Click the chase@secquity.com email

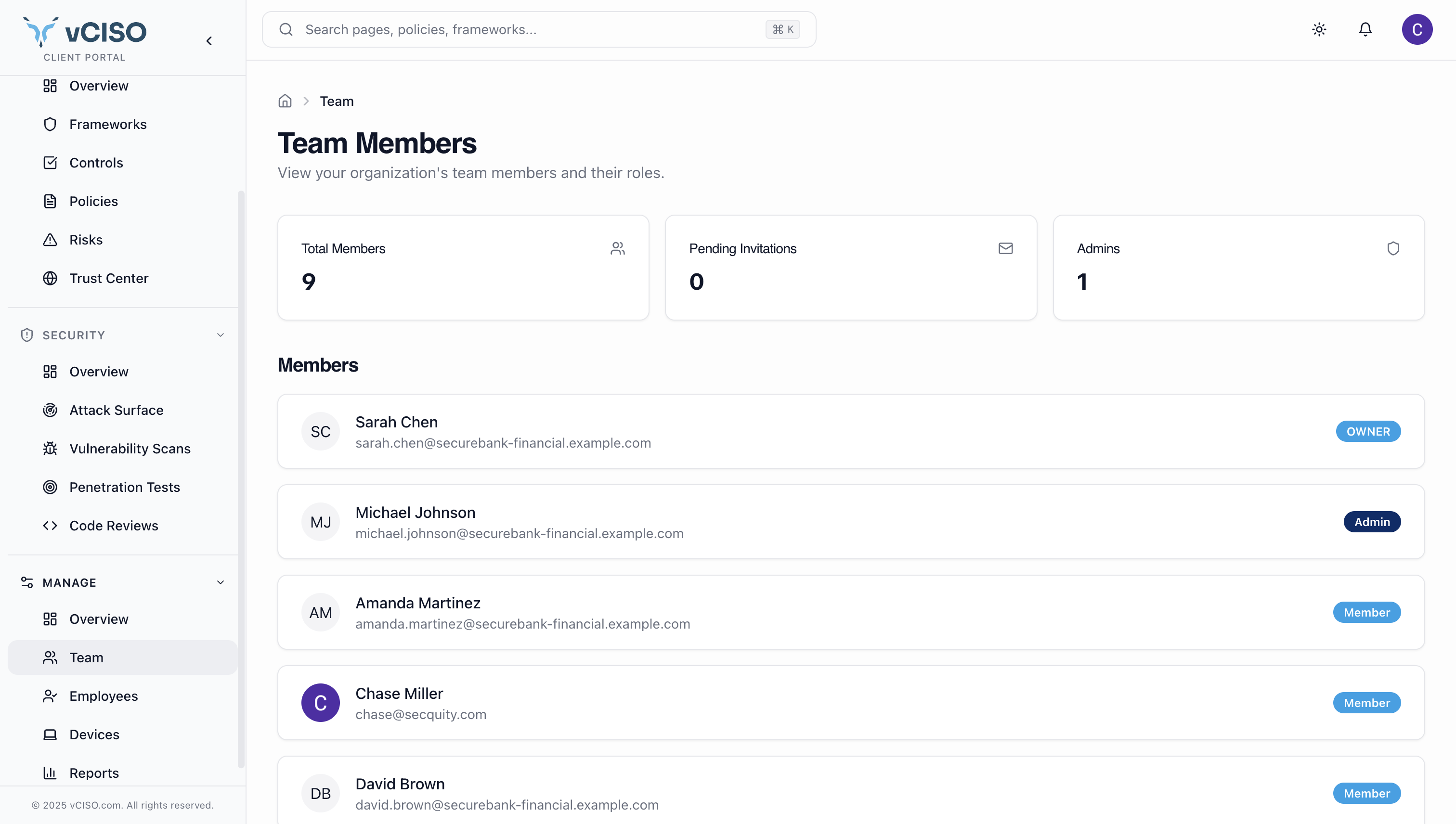click(421, 714)
